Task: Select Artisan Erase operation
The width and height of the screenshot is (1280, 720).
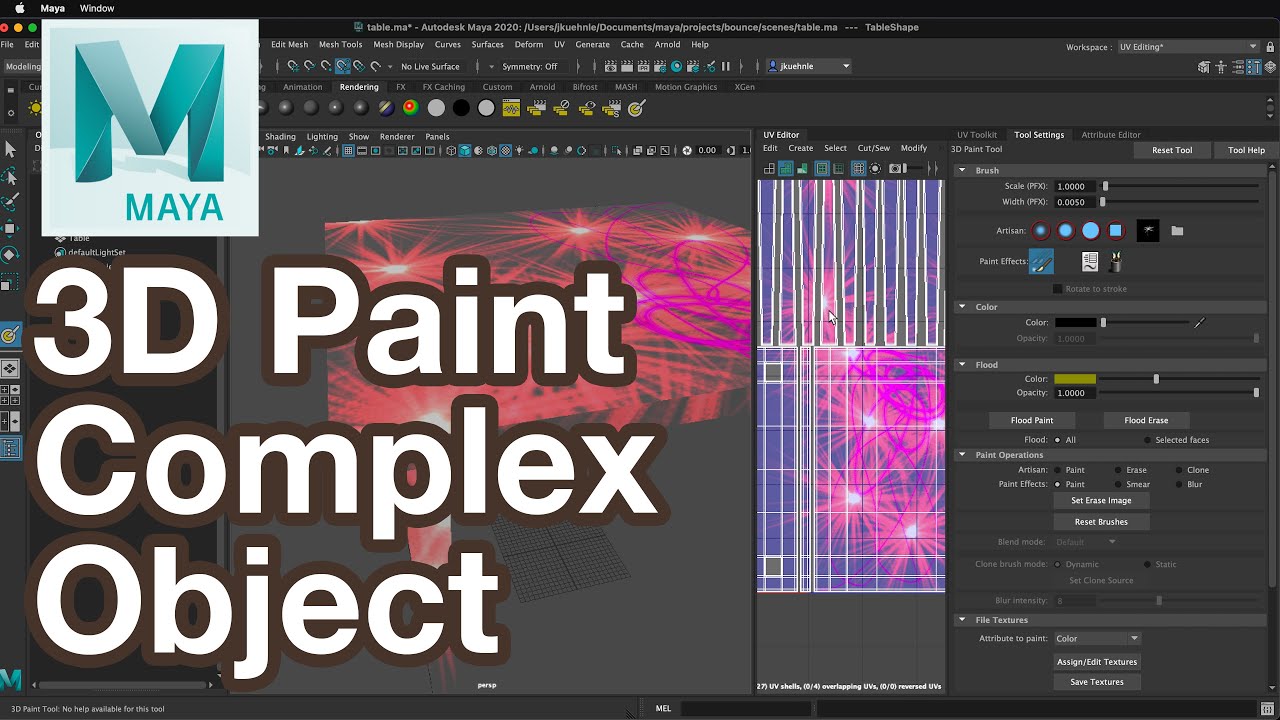Action: click(x=1118, y=470)
